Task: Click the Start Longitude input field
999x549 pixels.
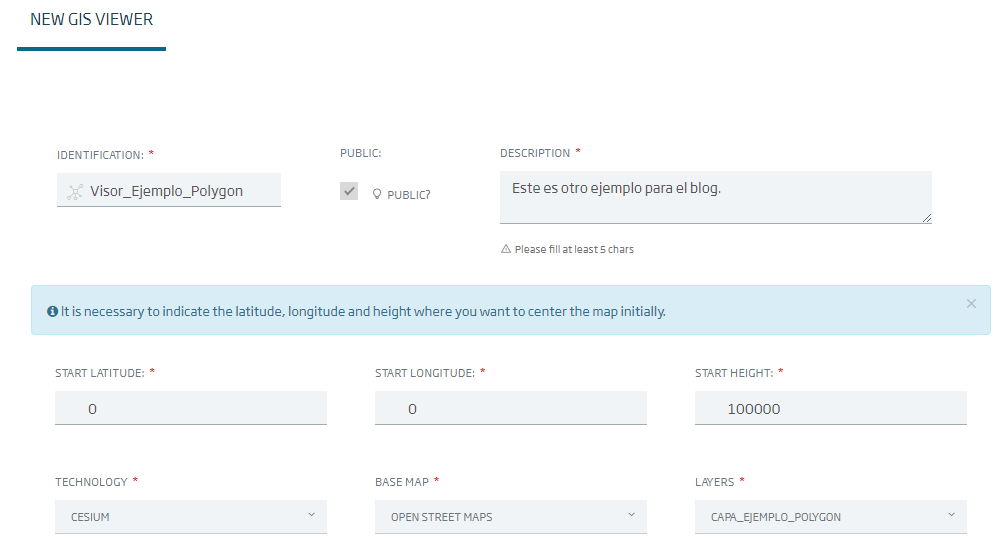Action: point(510,408)
